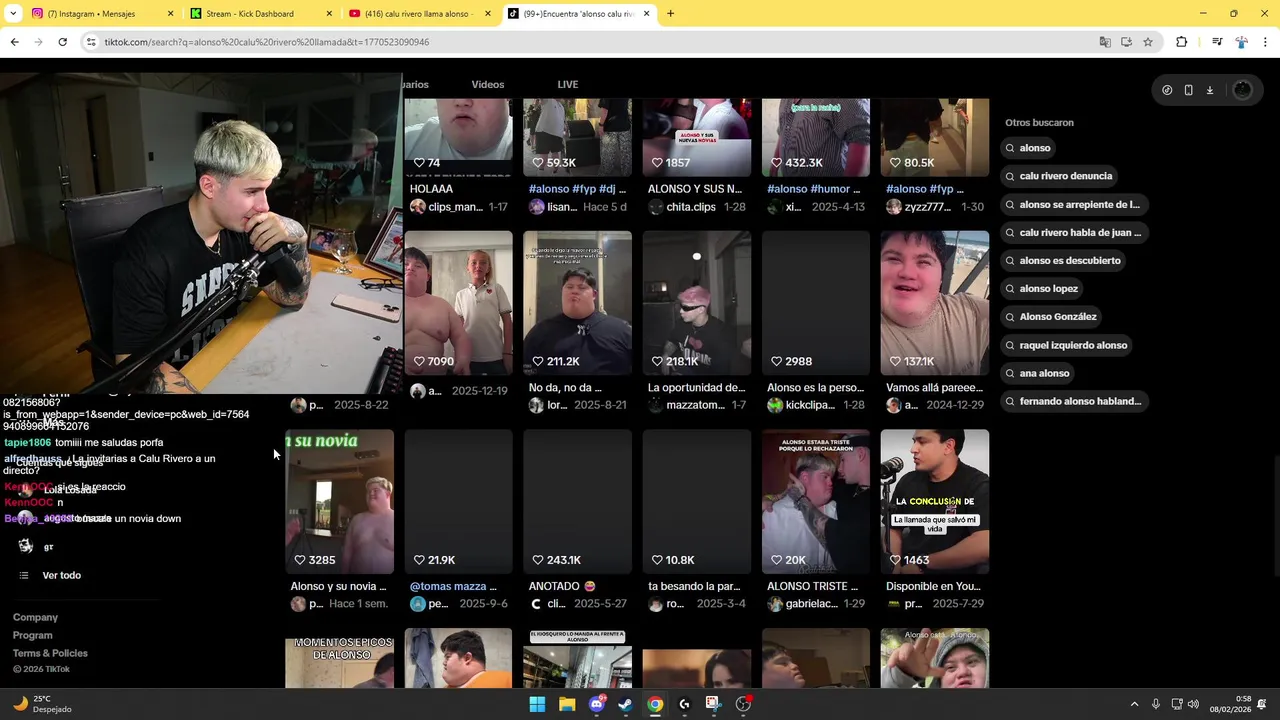Image resolution: width=1280 pixels, height=720 pixels.
Task: Show hidden system tray icons
Action: tap(1134, 704)
